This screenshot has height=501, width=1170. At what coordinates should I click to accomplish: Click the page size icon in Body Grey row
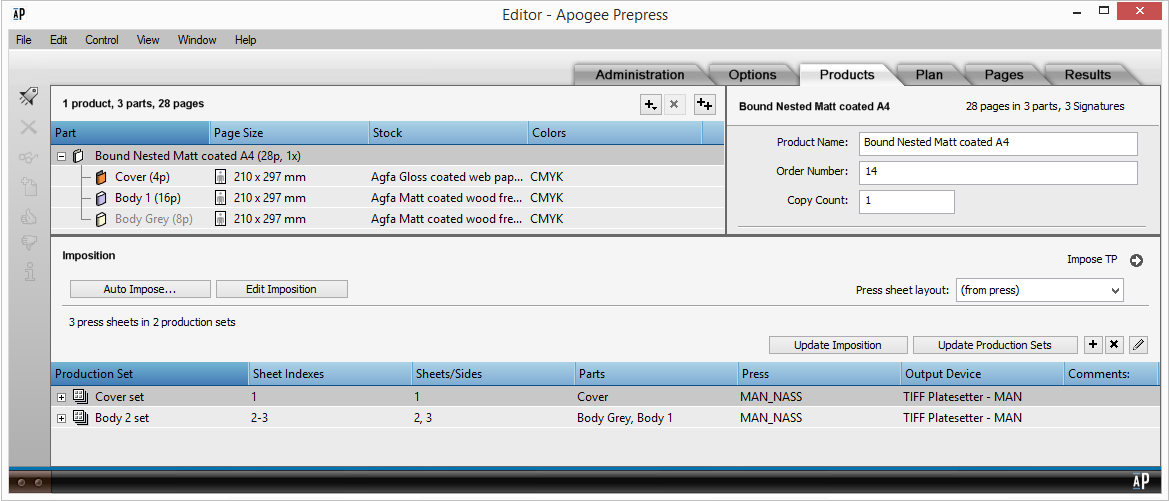[x=220, y=220]
